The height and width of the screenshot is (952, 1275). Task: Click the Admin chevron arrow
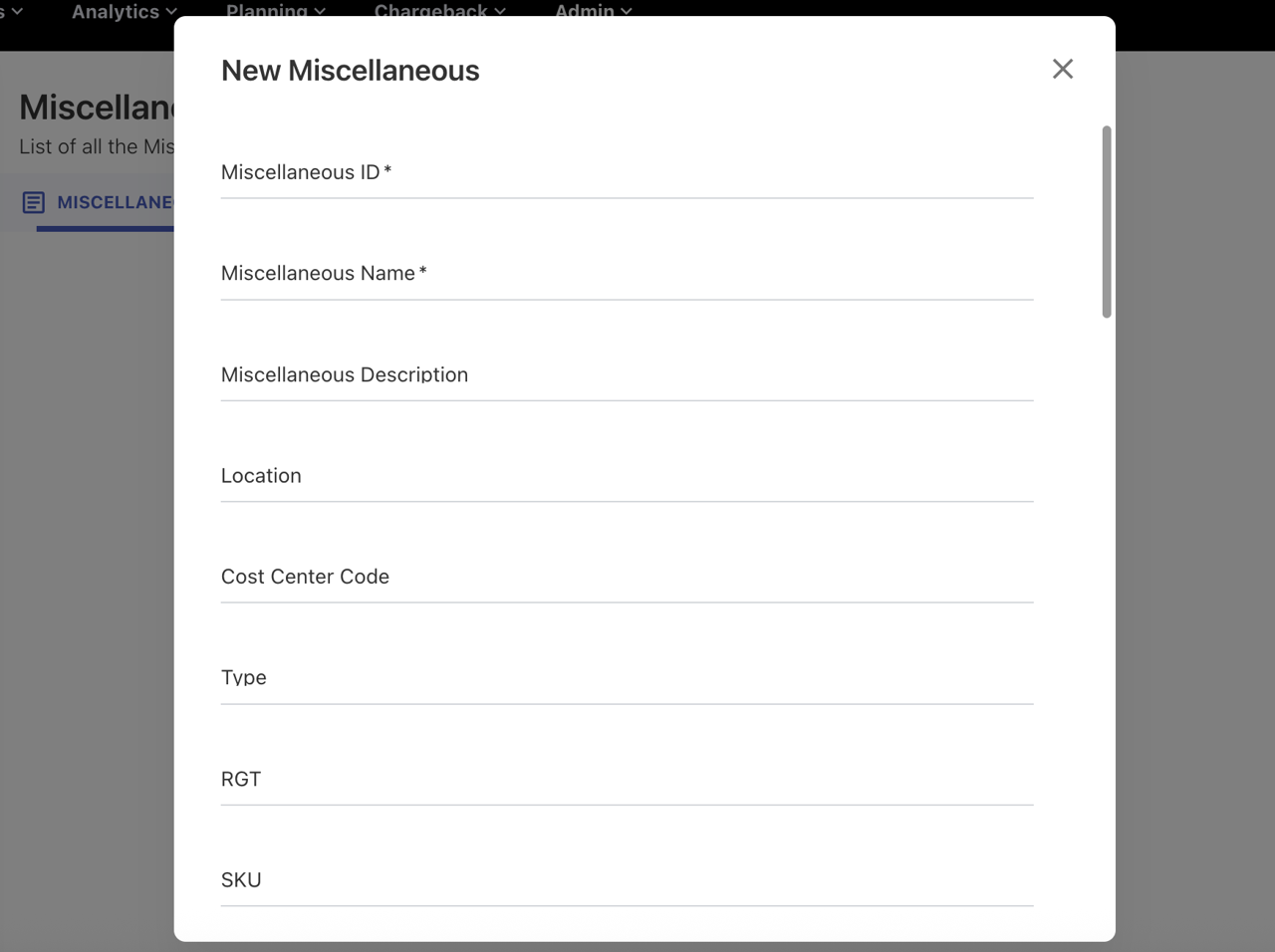pos(627,12)
